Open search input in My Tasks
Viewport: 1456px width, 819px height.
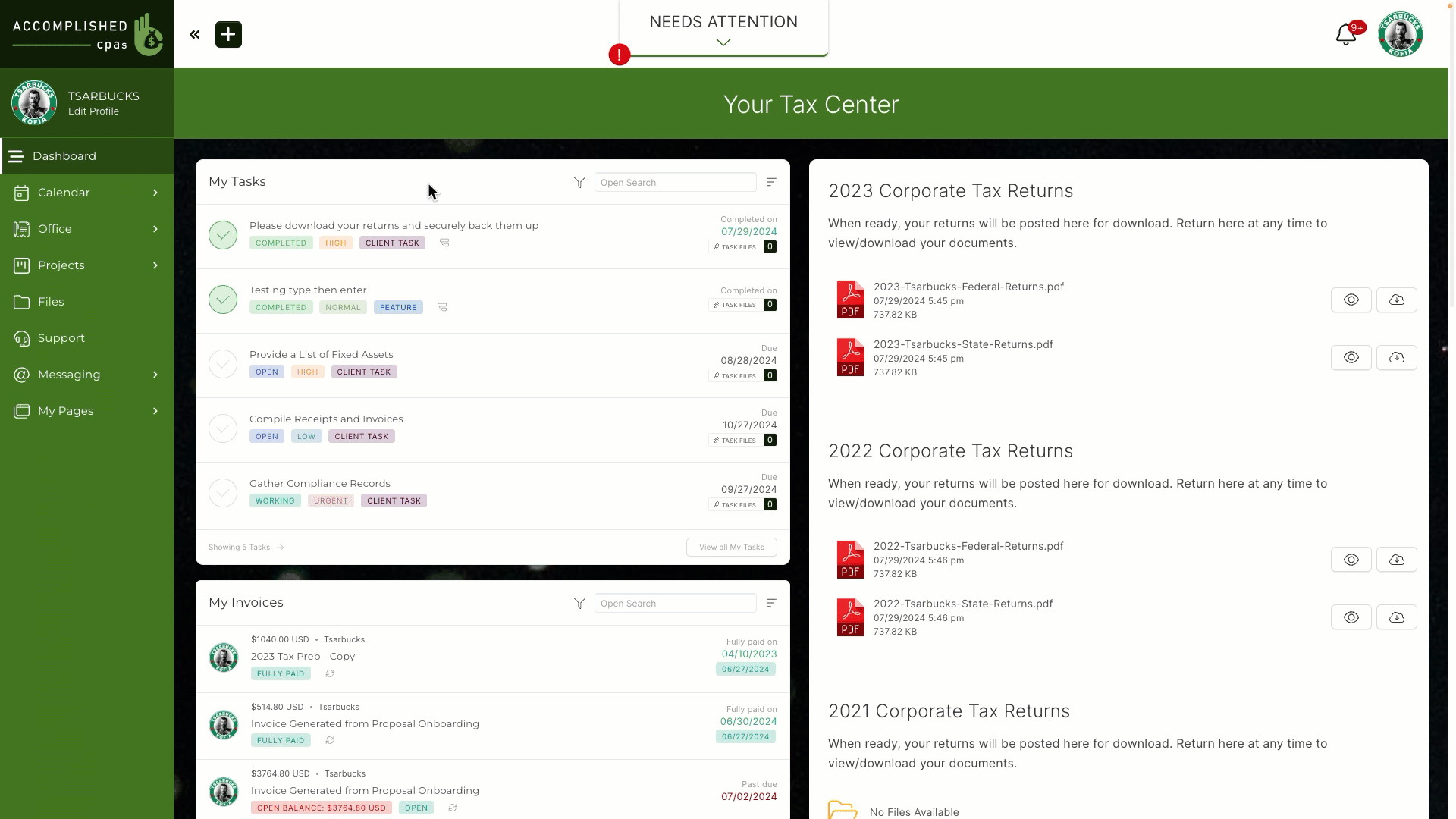tap(675, 182)
